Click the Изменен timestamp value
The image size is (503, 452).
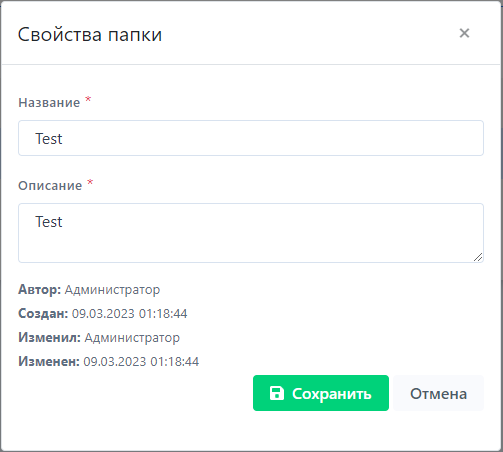click(x=141, y=361)
